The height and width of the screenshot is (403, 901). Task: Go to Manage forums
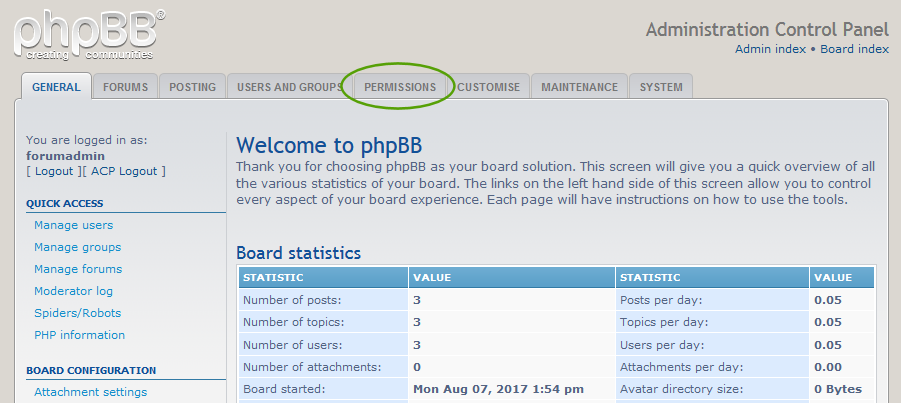[78, 269]
